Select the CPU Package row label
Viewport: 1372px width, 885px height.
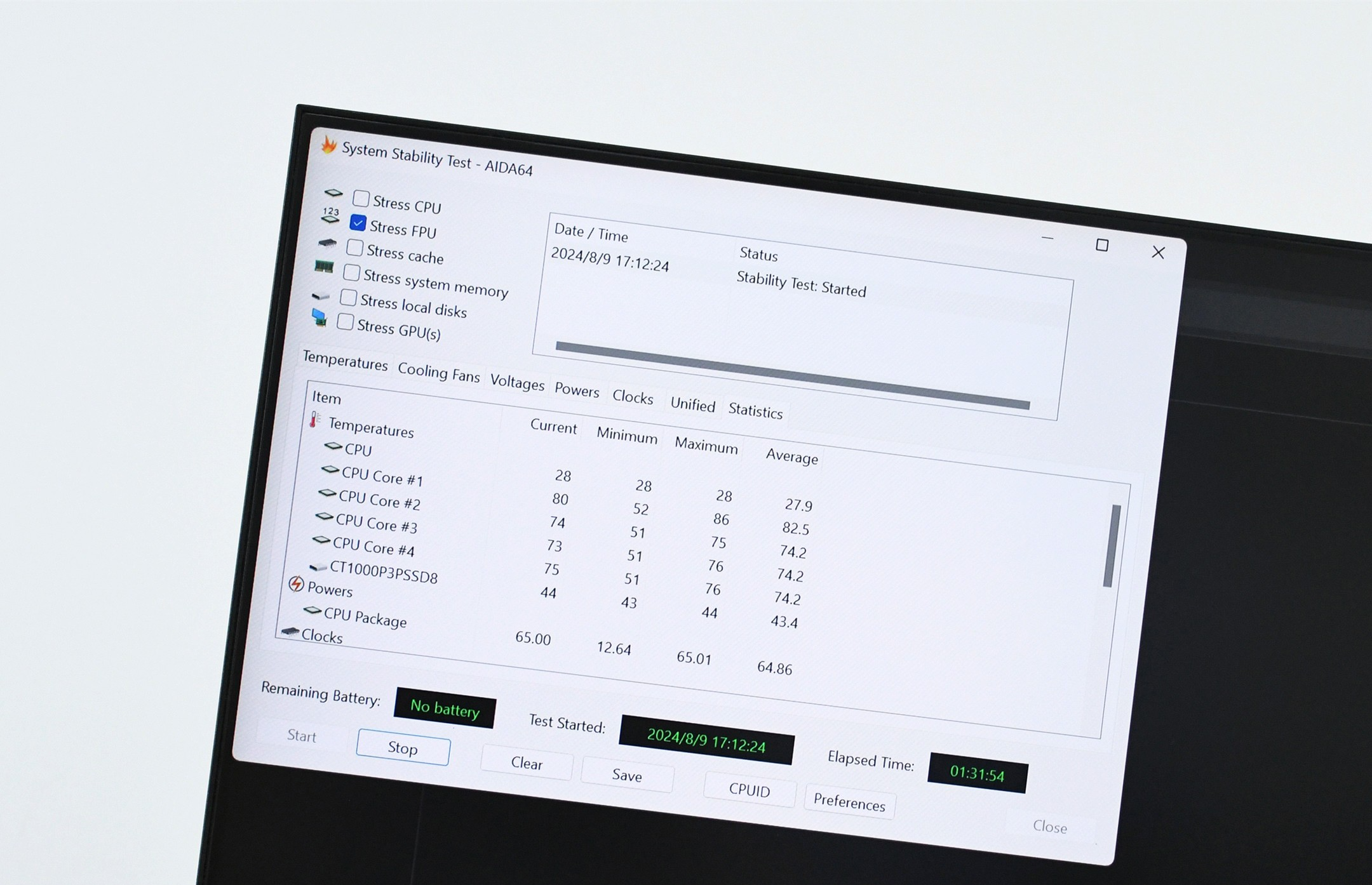[365, 616]
